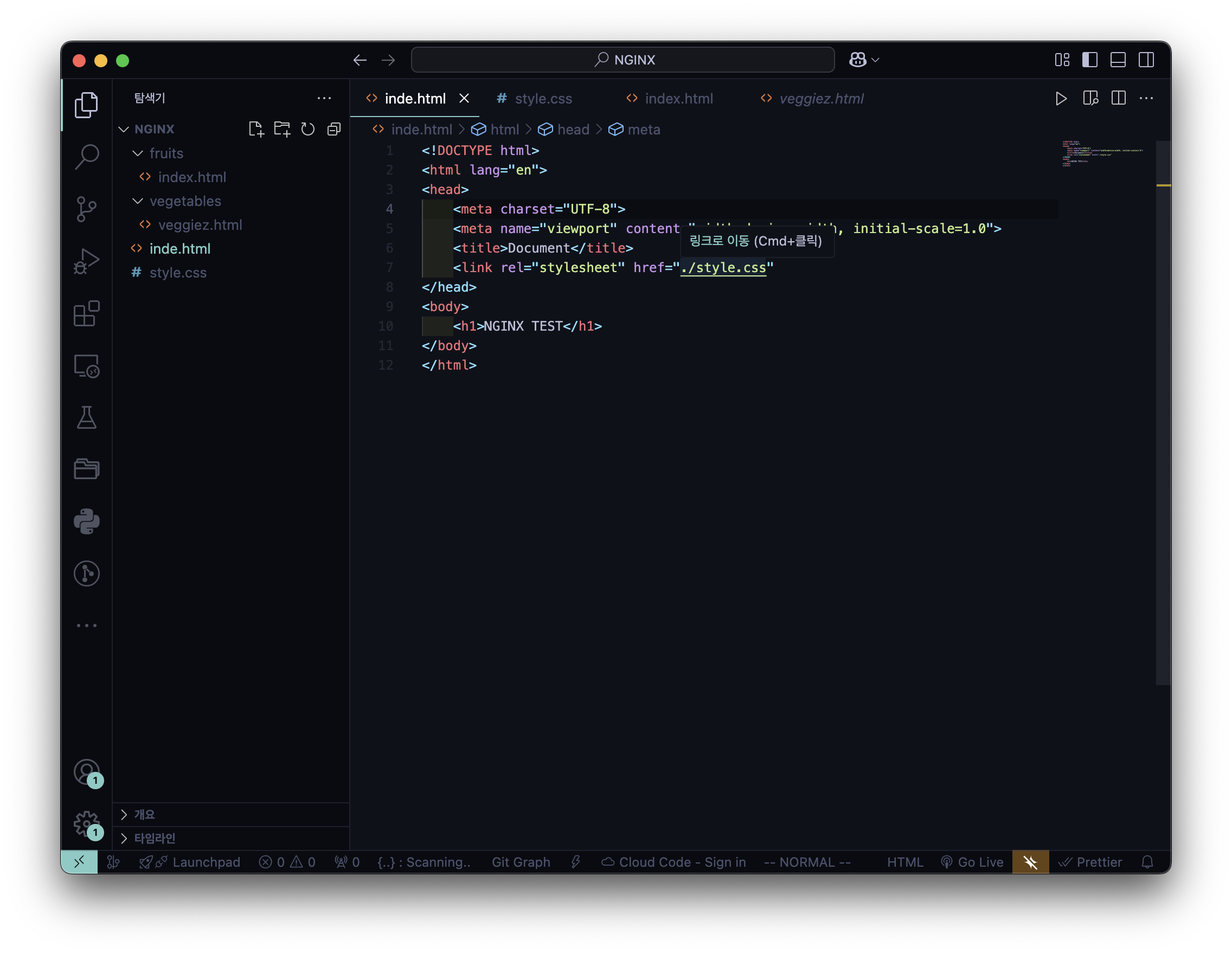Screen dimensions: 1232x954
Task: Toggle the primary sidebar visibility
Action: (1089, 60)
